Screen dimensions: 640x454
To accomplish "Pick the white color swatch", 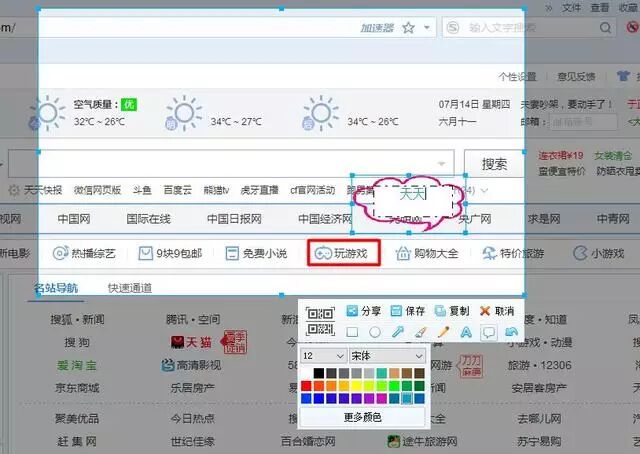I will tap(306, 373).
